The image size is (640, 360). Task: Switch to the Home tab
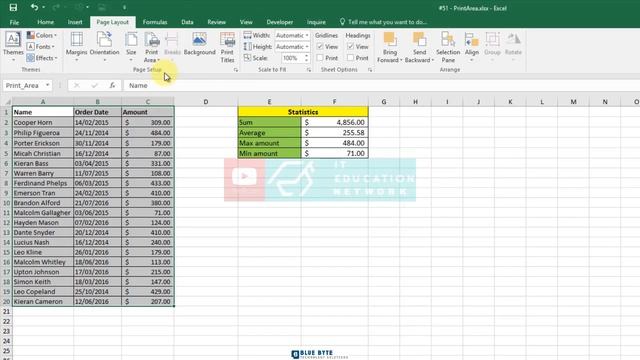click(x=45, y=22)
